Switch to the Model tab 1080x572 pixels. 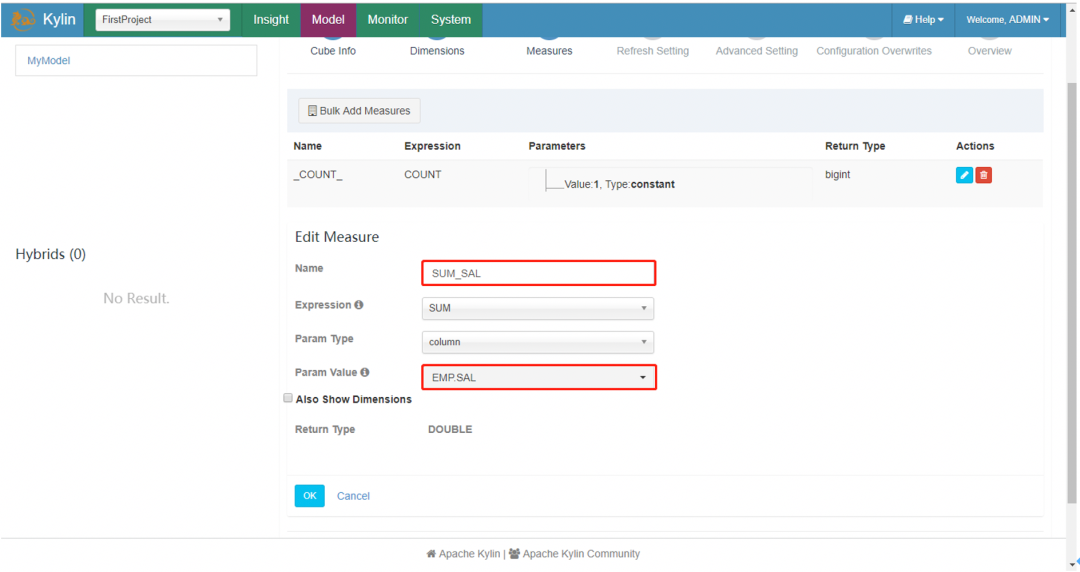[x=328, y=19]
